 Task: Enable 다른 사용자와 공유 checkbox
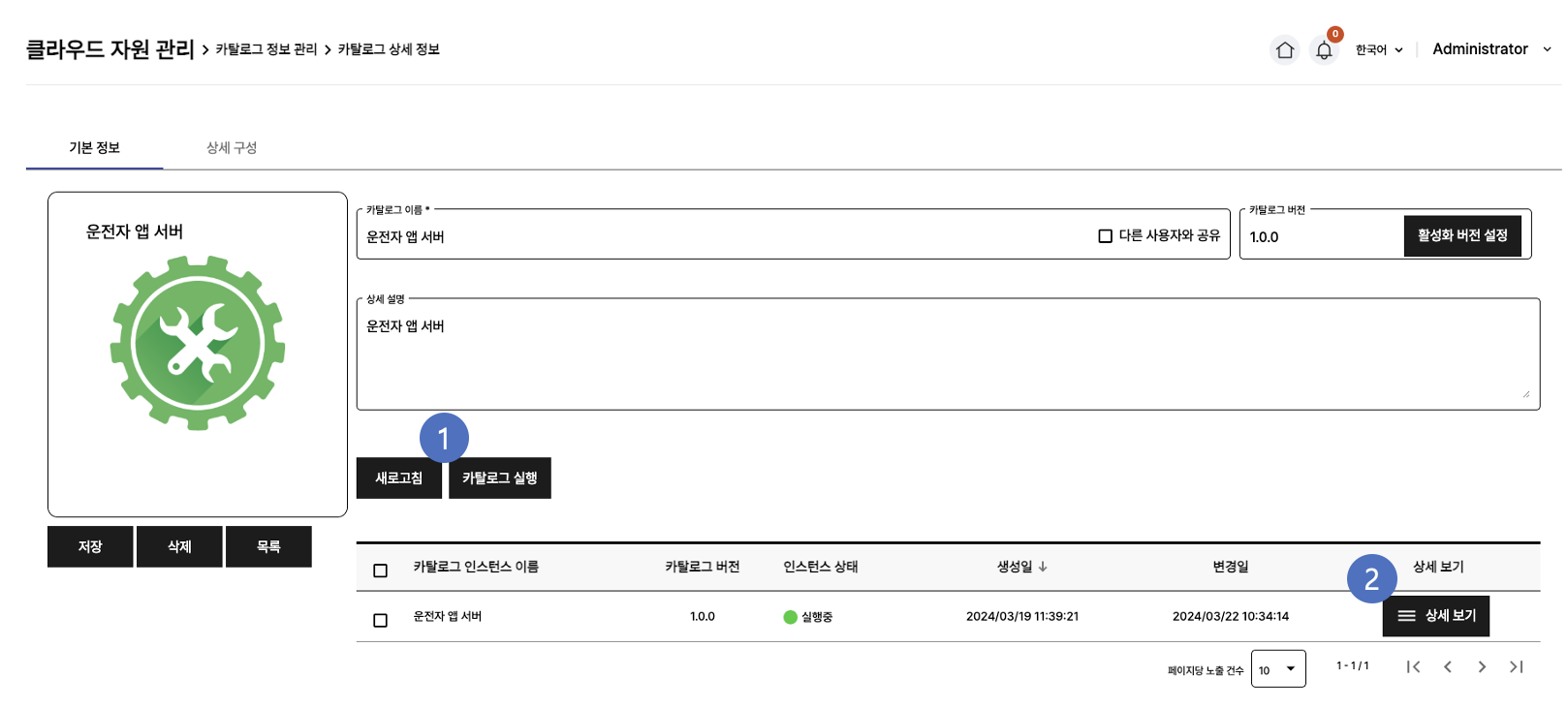click(1105, 236)
